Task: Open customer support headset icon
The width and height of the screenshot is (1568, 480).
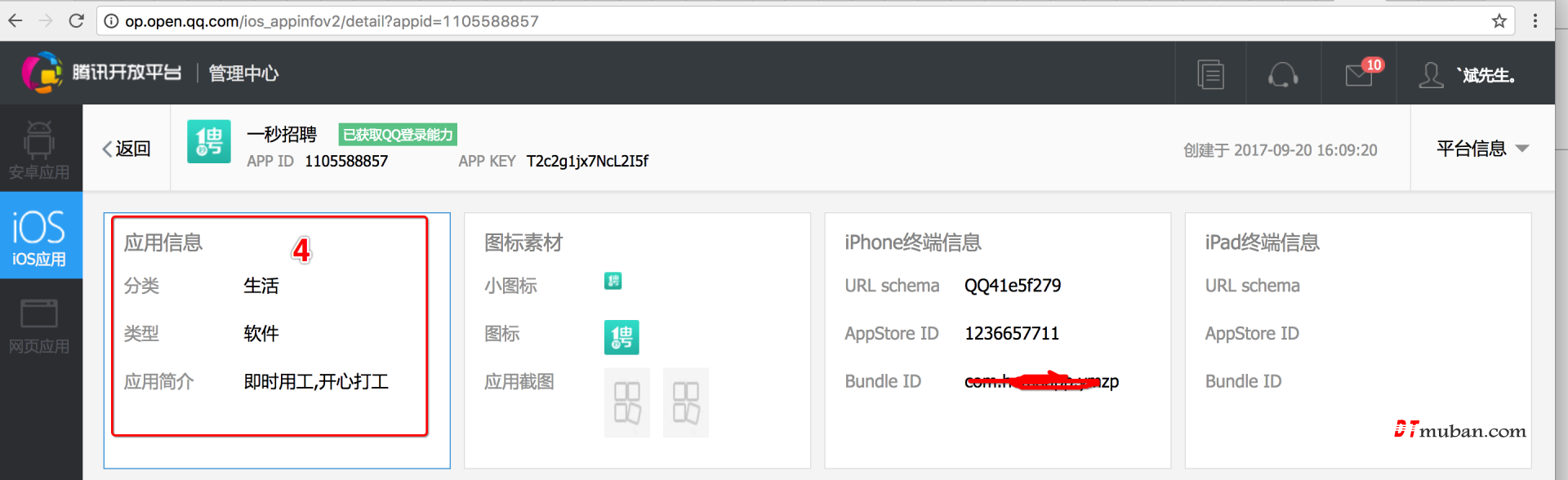Action: coord(1282,74)
